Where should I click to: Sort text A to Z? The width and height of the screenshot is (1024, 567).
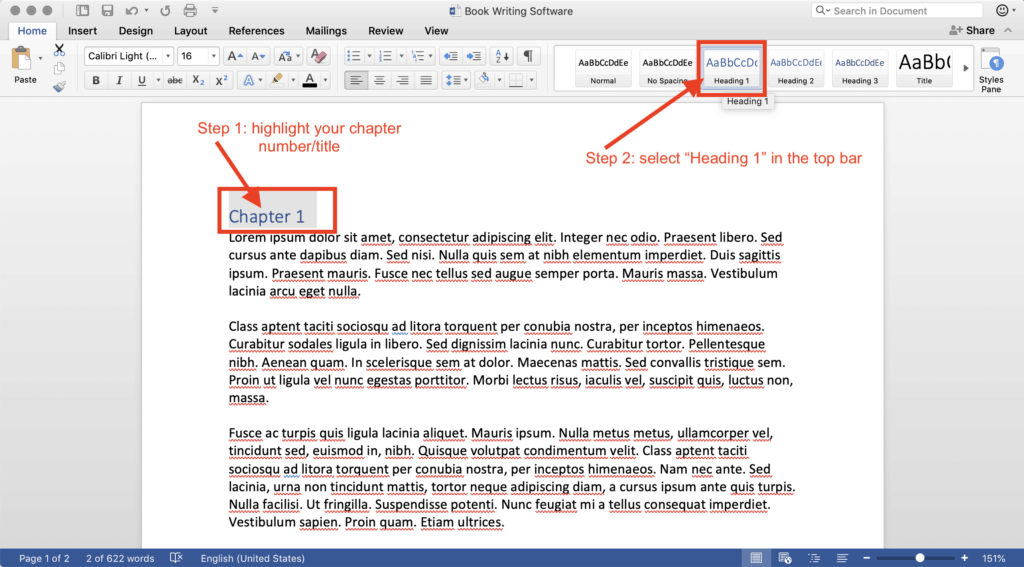502,56
